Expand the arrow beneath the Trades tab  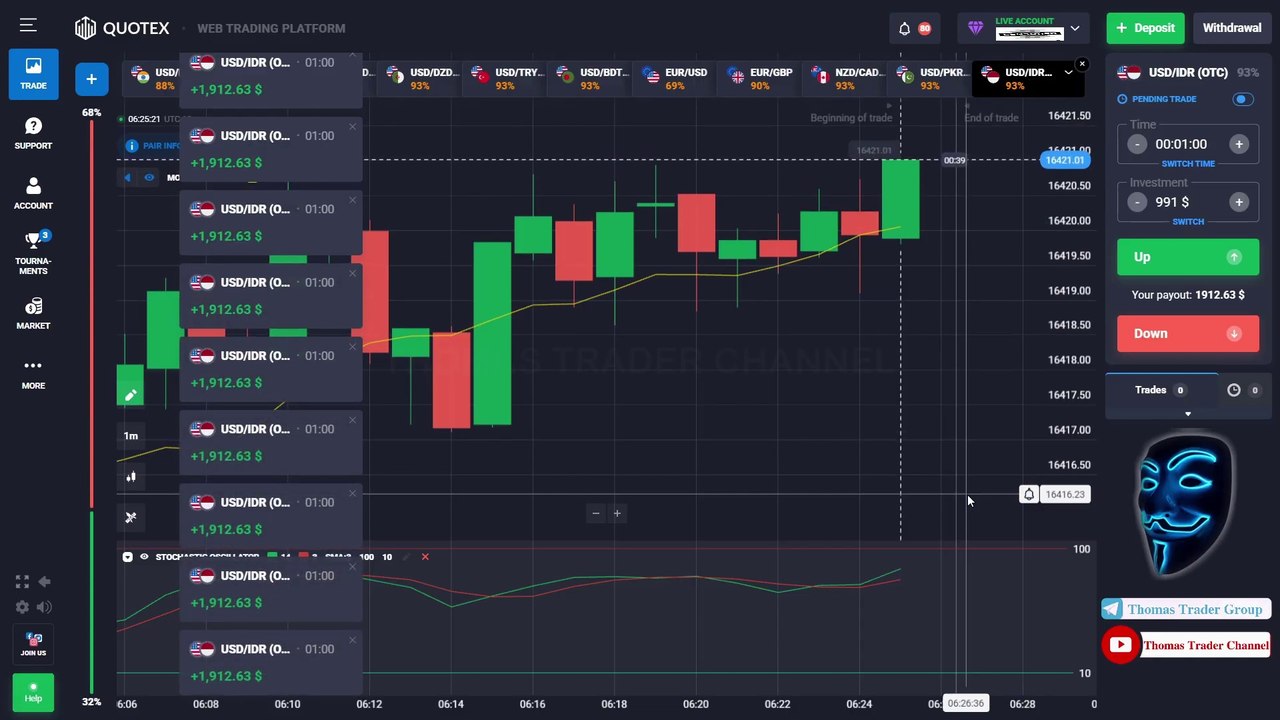[1188, 414]
